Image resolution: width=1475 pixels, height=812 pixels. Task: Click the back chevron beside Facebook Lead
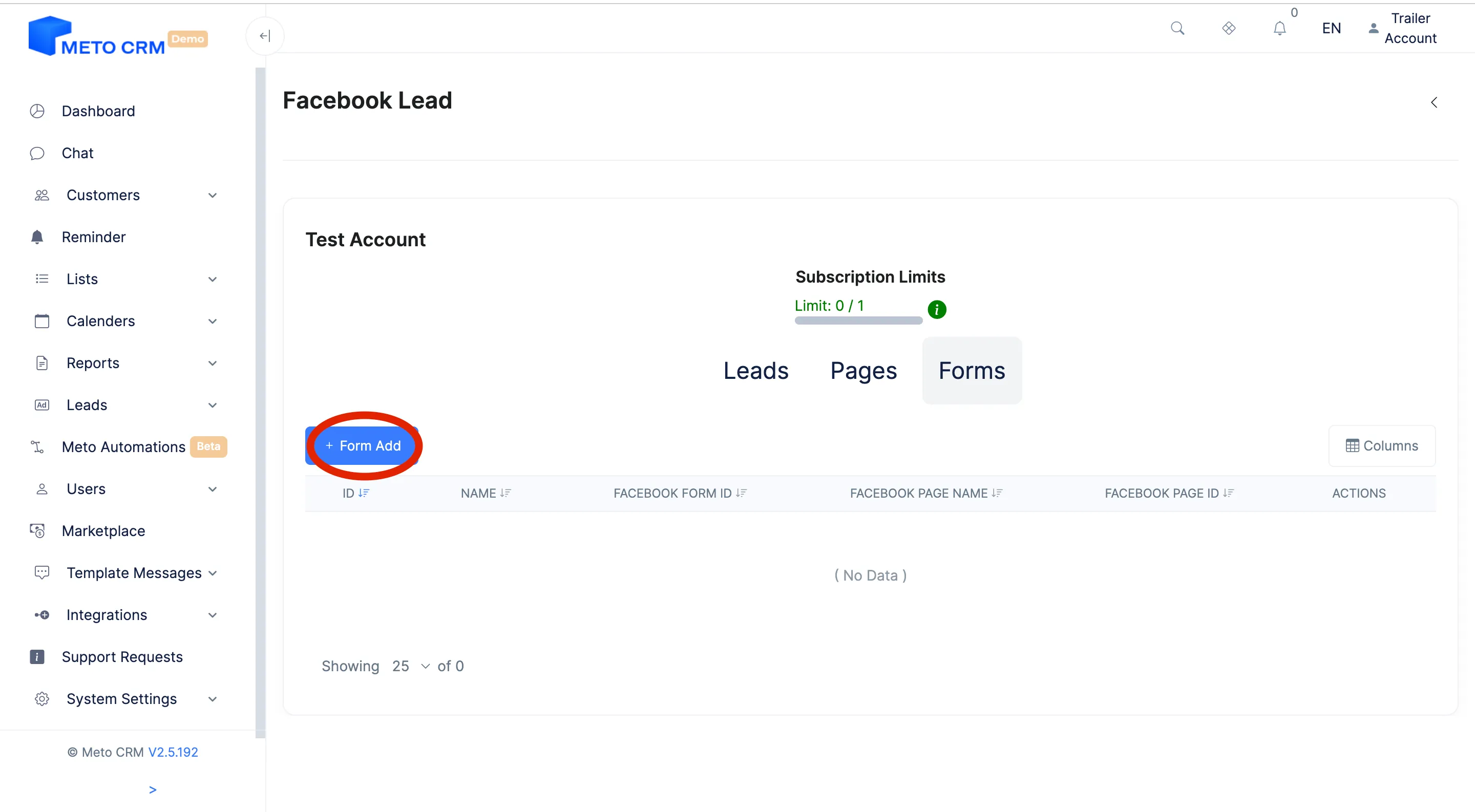tap(1434, 102)
